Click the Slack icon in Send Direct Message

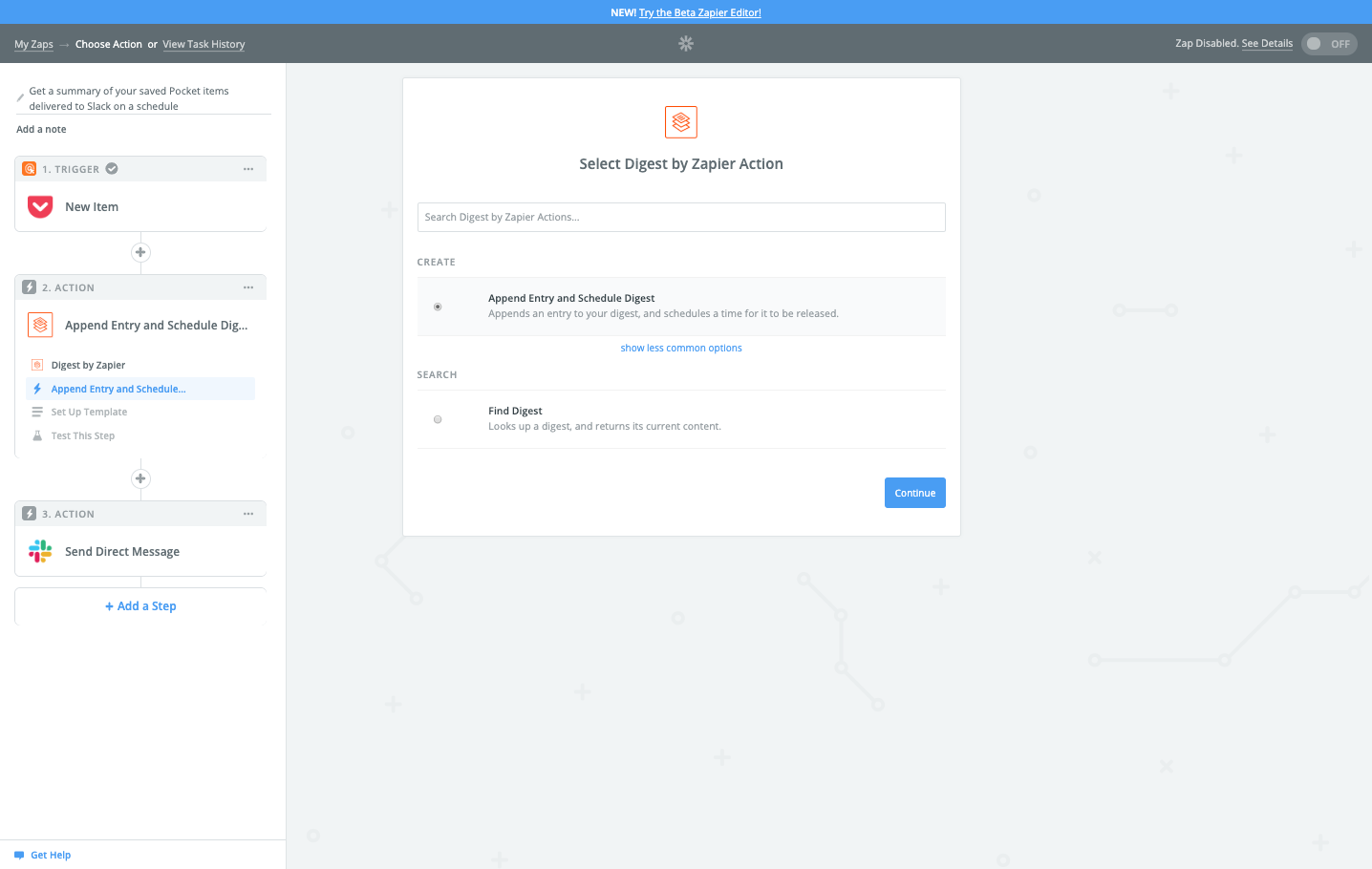(x=40, y=551)
